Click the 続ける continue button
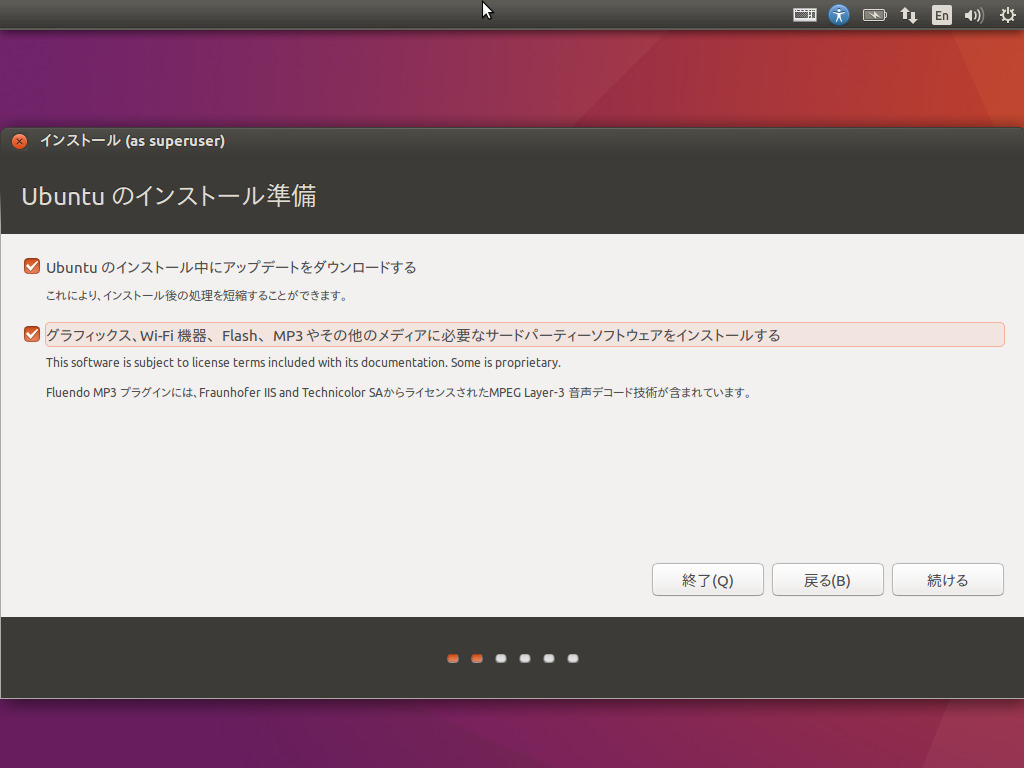The width and height of the screenshot is (1024, 768). pyautogui.click(x=948, y=580)
